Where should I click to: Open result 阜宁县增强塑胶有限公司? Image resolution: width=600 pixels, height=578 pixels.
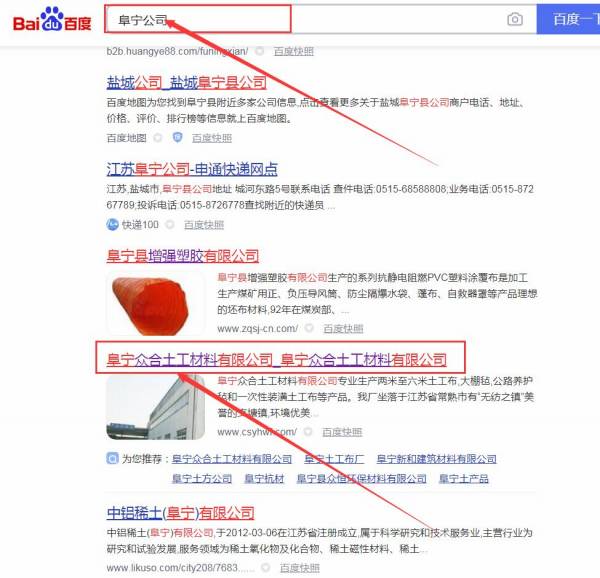pyautogui.click(x=183, y=256)
